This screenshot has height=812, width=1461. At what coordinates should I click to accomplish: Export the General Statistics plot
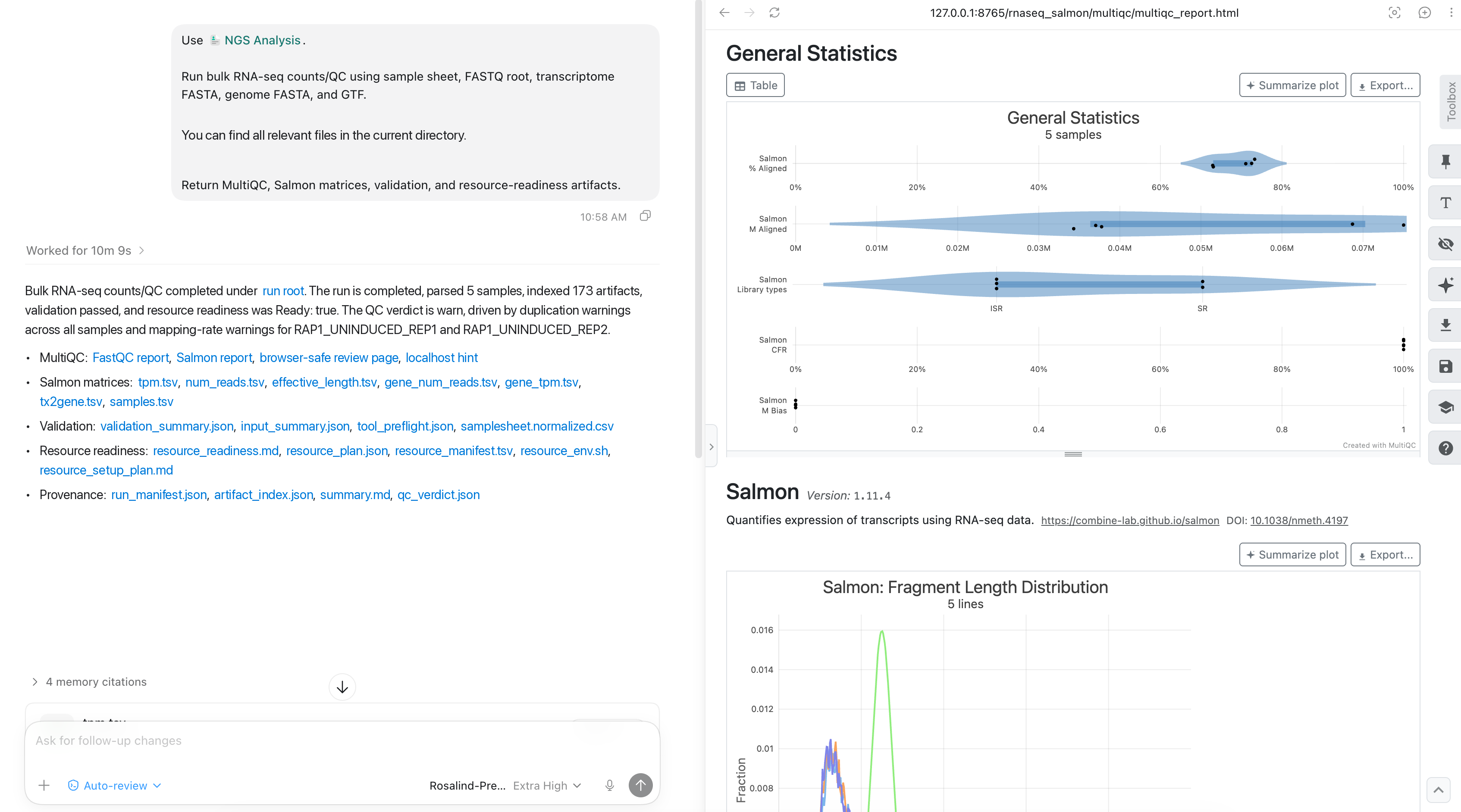(x=1385, y=85)
